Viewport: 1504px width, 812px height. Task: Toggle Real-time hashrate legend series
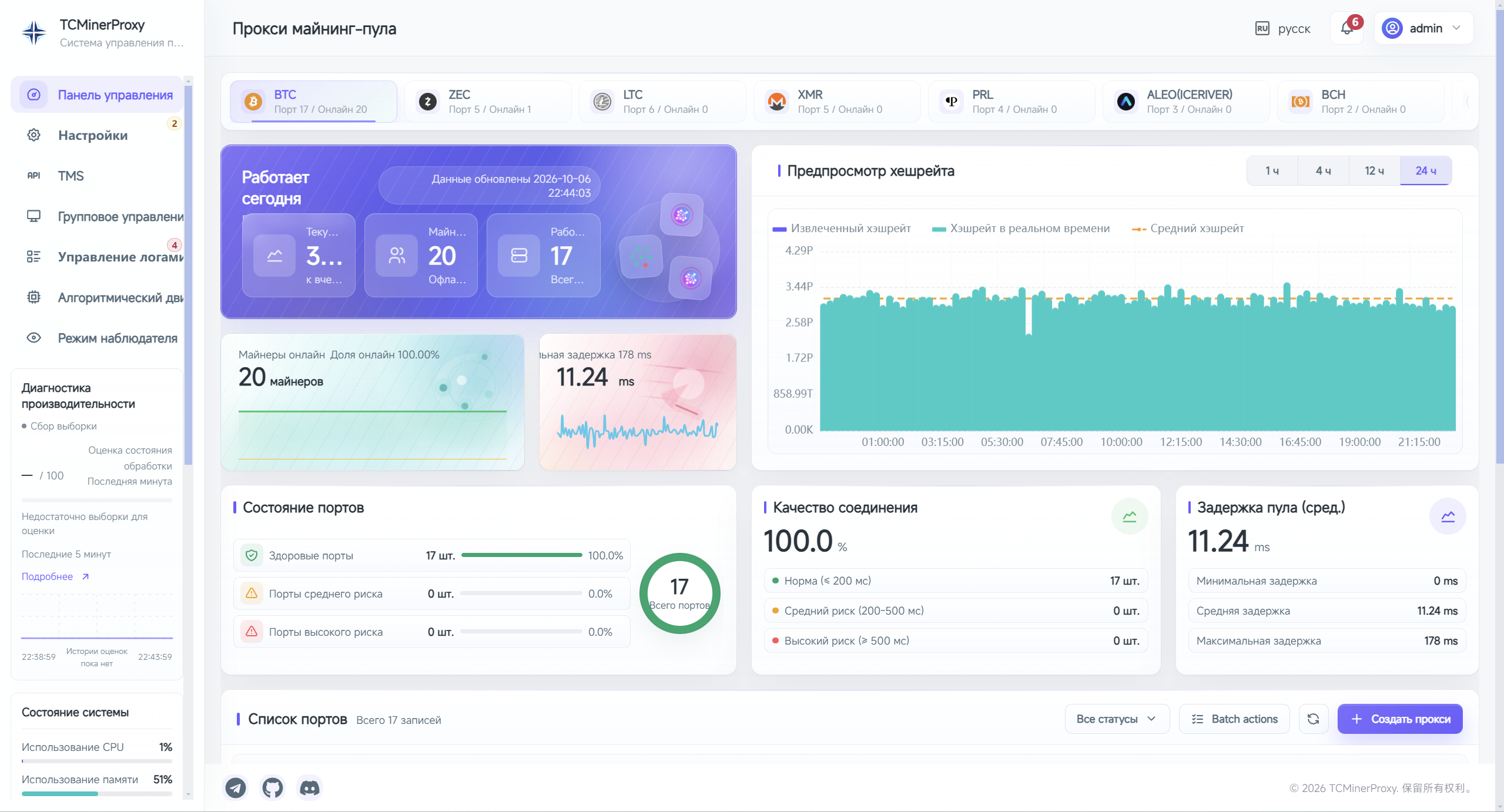click(1021, 228)
